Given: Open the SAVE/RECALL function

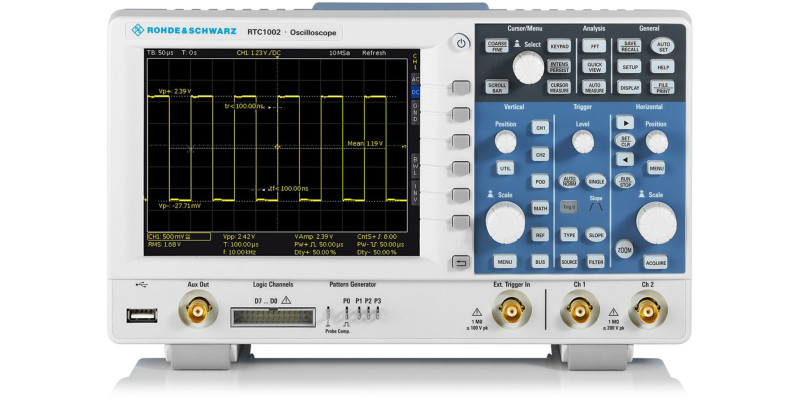Looking at the screenshot, I should pos(629,45).
